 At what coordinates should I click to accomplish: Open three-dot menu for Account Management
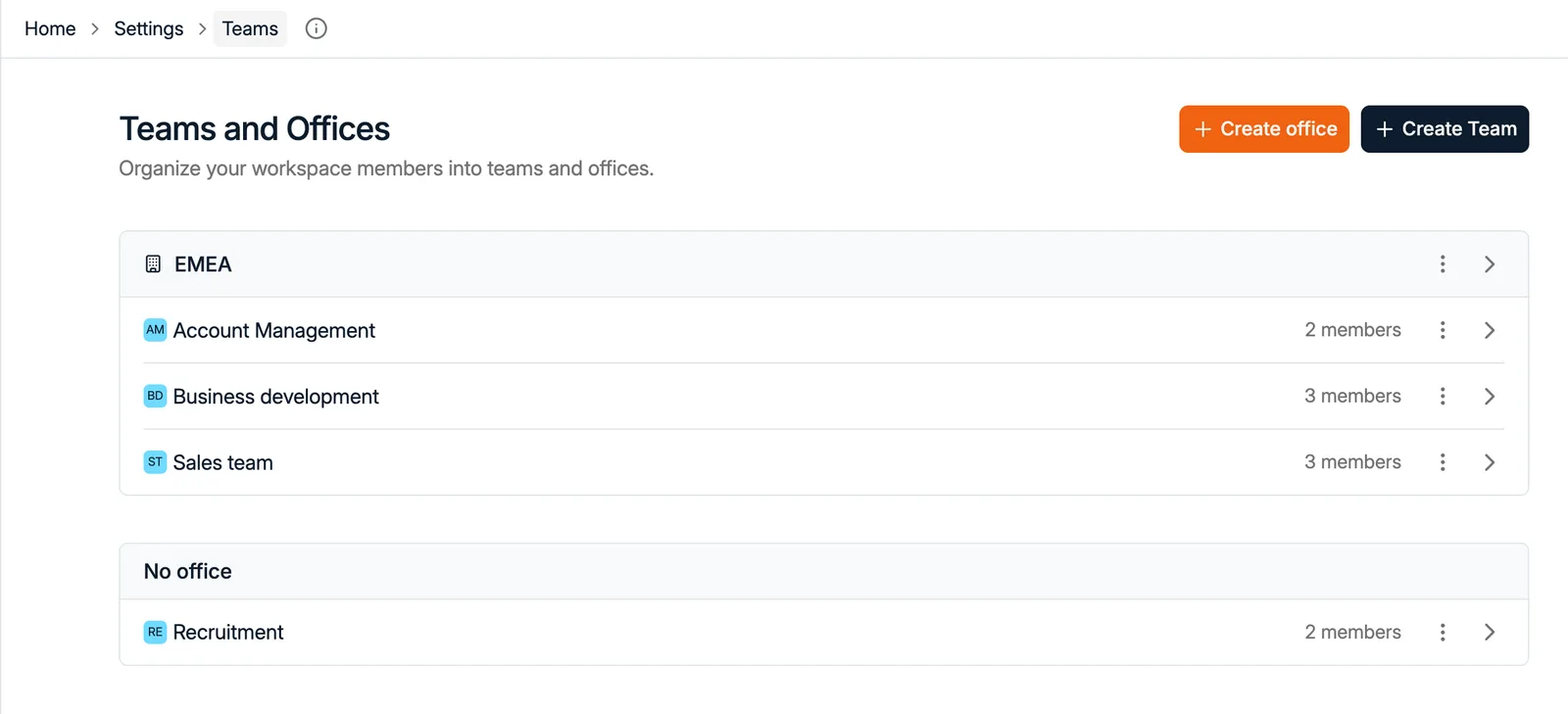1443,330
